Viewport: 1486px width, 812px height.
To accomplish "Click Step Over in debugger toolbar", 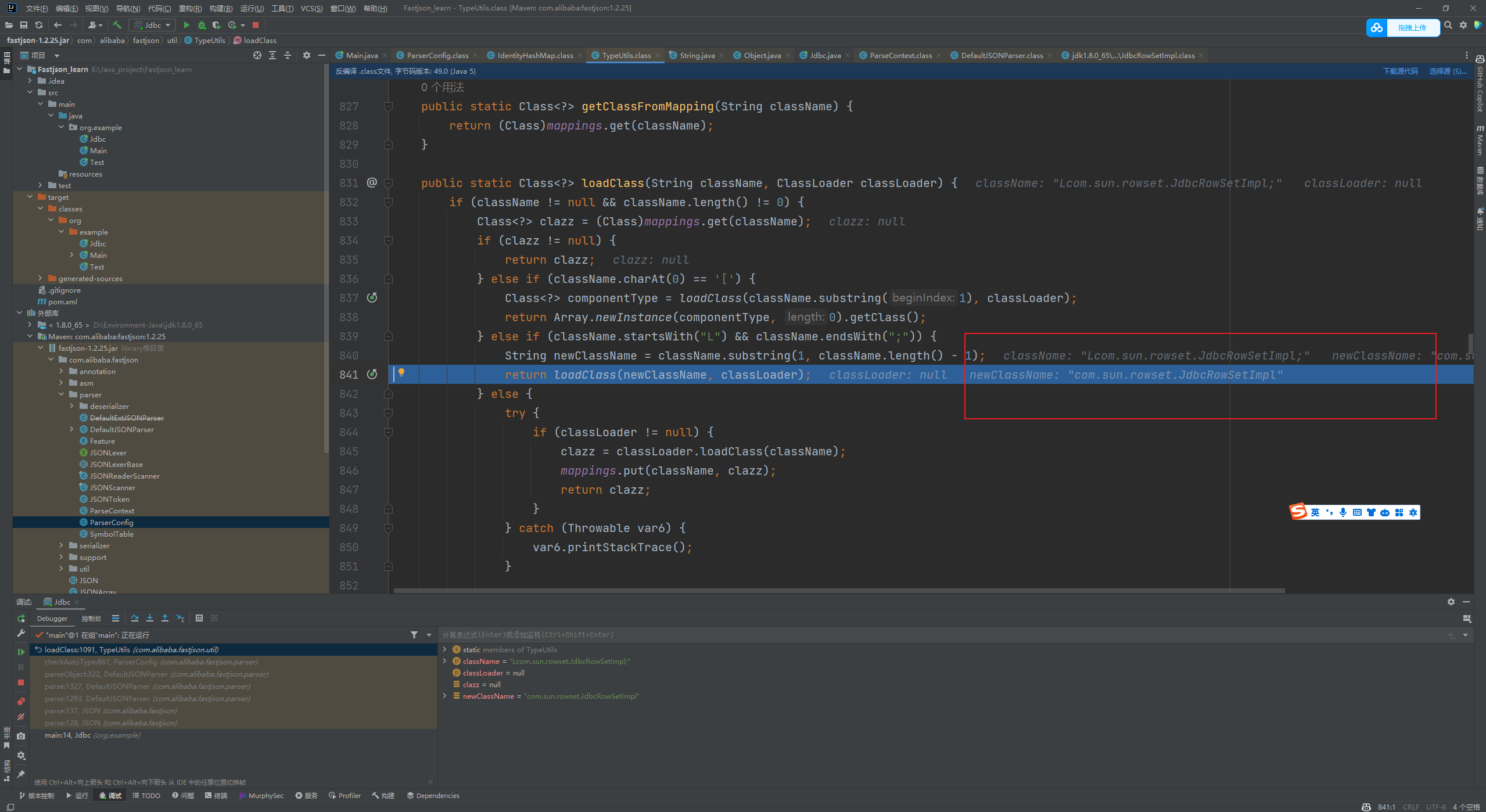I will 135,618.
